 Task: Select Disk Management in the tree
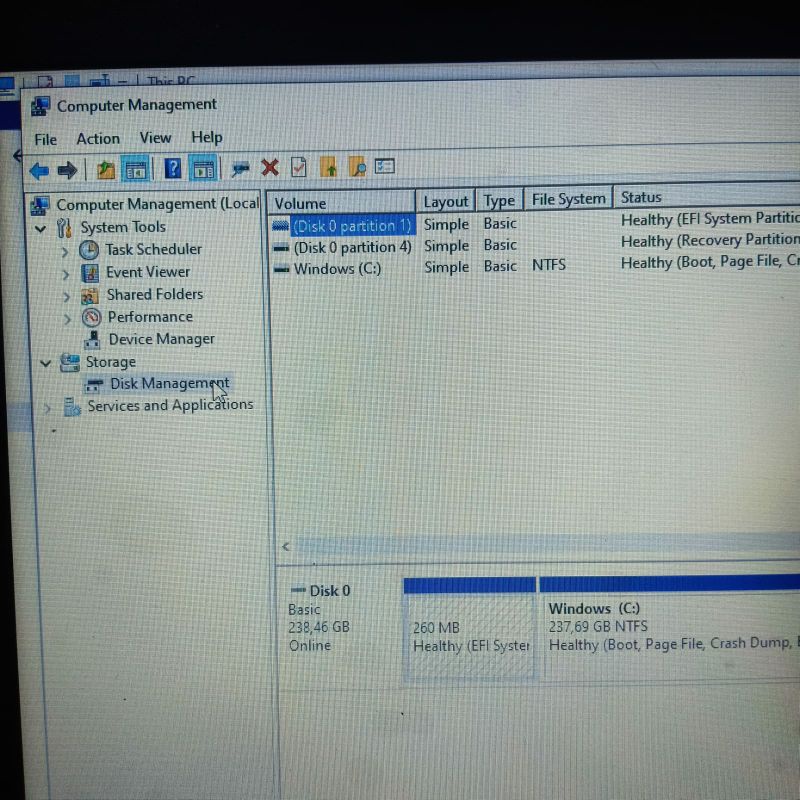[169, 384]
